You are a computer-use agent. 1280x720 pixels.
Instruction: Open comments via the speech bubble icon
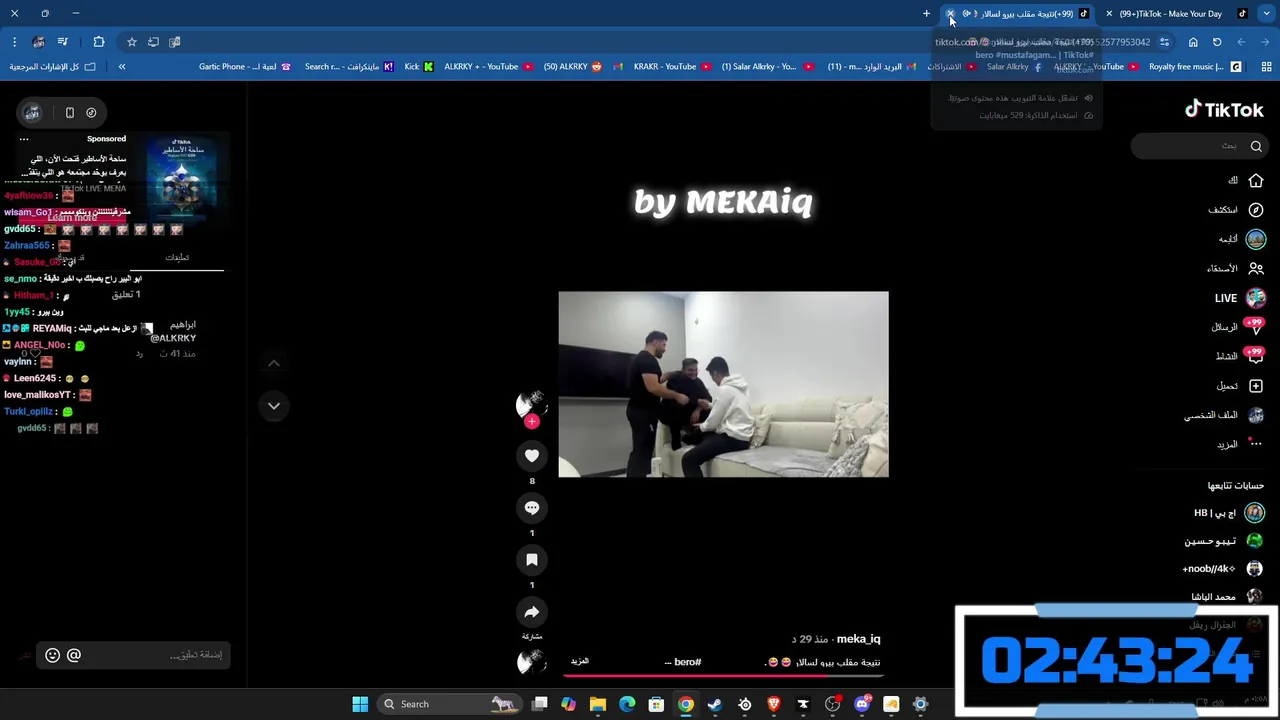coord(532,508)
